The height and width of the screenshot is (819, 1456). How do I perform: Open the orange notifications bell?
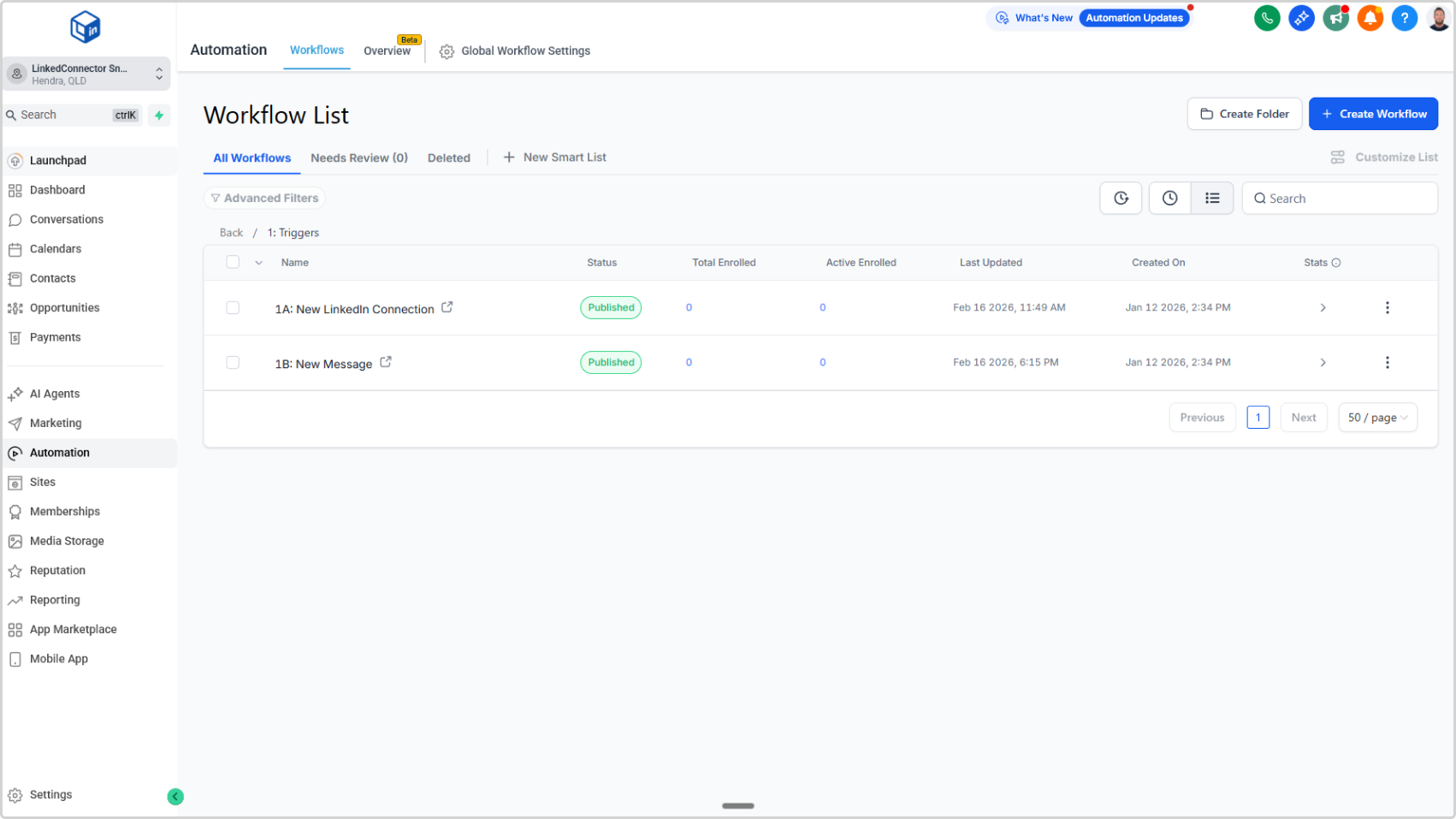[1370, 18]
